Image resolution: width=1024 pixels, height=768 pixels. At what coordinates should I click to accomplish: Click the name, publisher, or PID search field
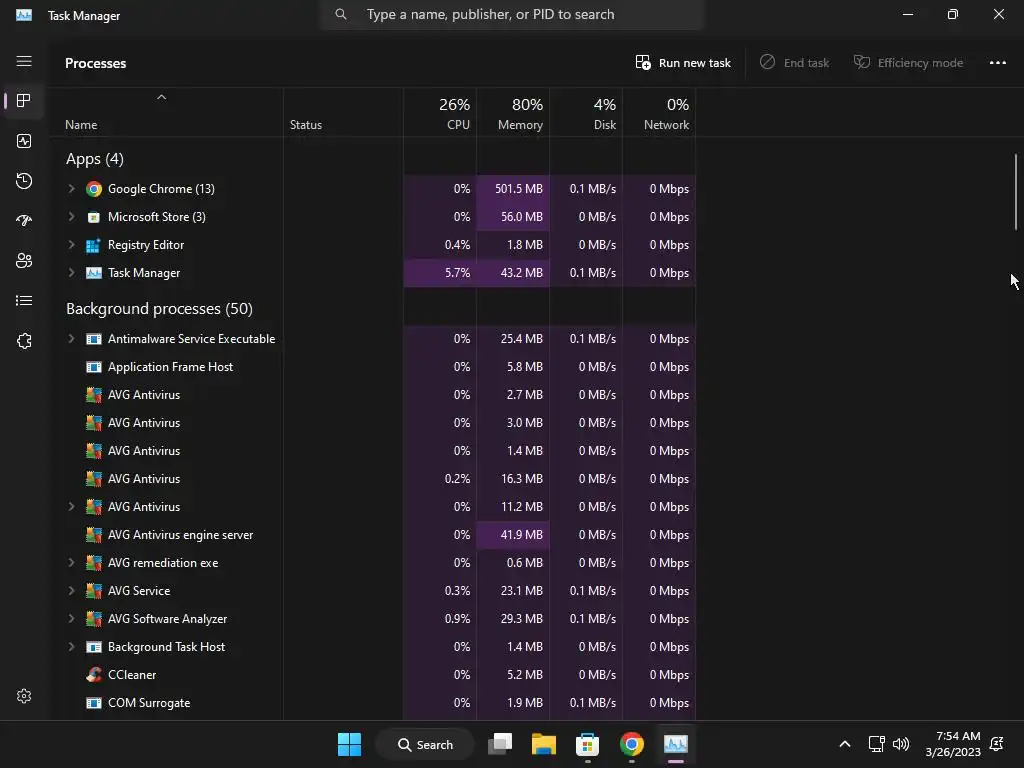(511, 14)
